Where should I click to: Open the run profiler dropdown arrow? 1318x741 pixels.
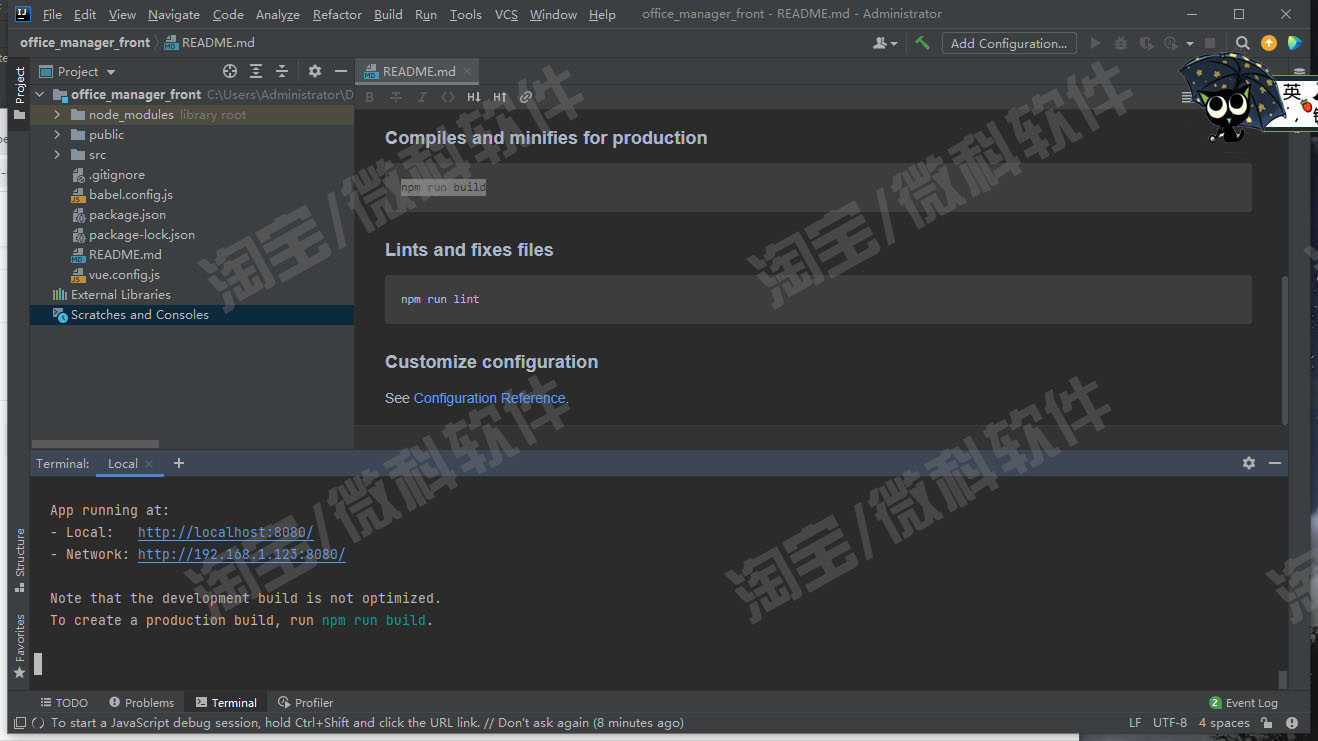tap(1190, 43)
